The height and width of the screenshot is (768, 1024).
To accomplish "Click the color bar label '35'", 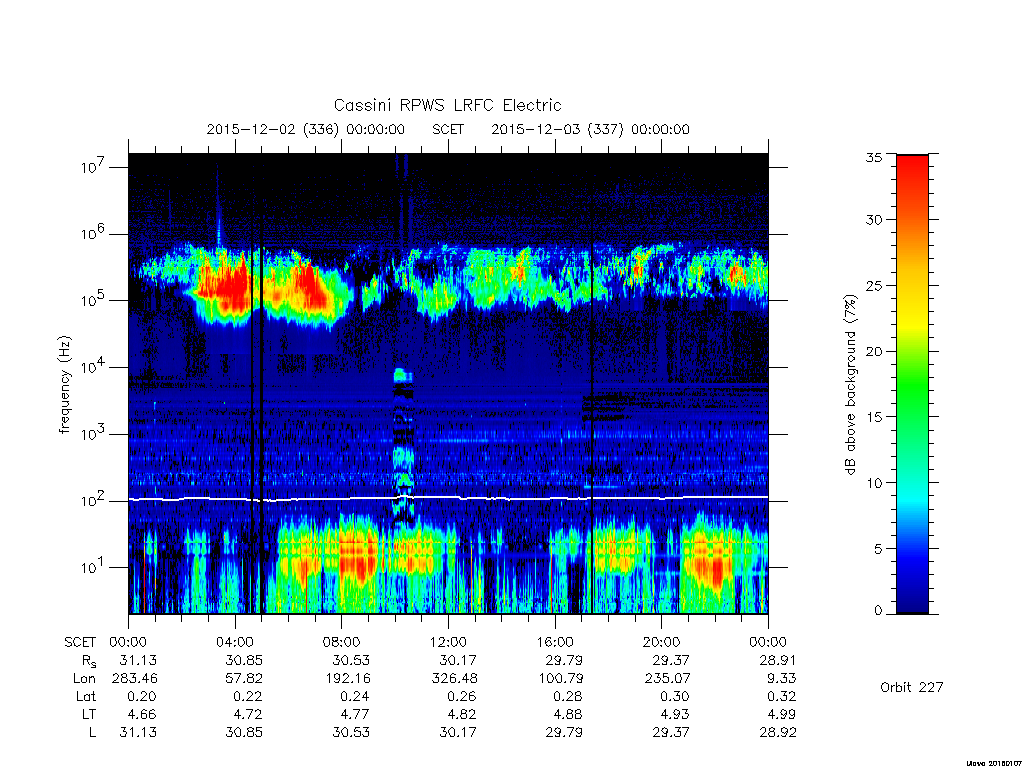I will (x=874, y=157).
